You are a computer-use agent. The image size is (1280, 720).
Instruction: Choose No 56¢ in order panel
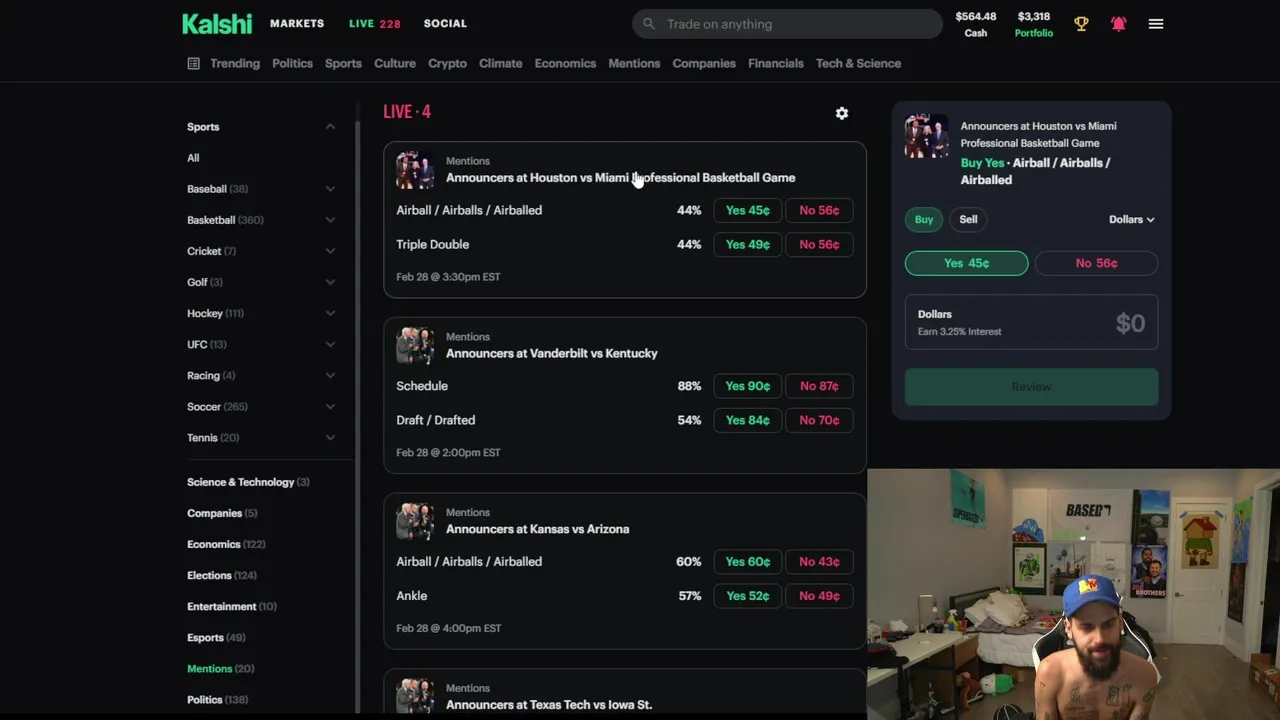(1096, 263)
